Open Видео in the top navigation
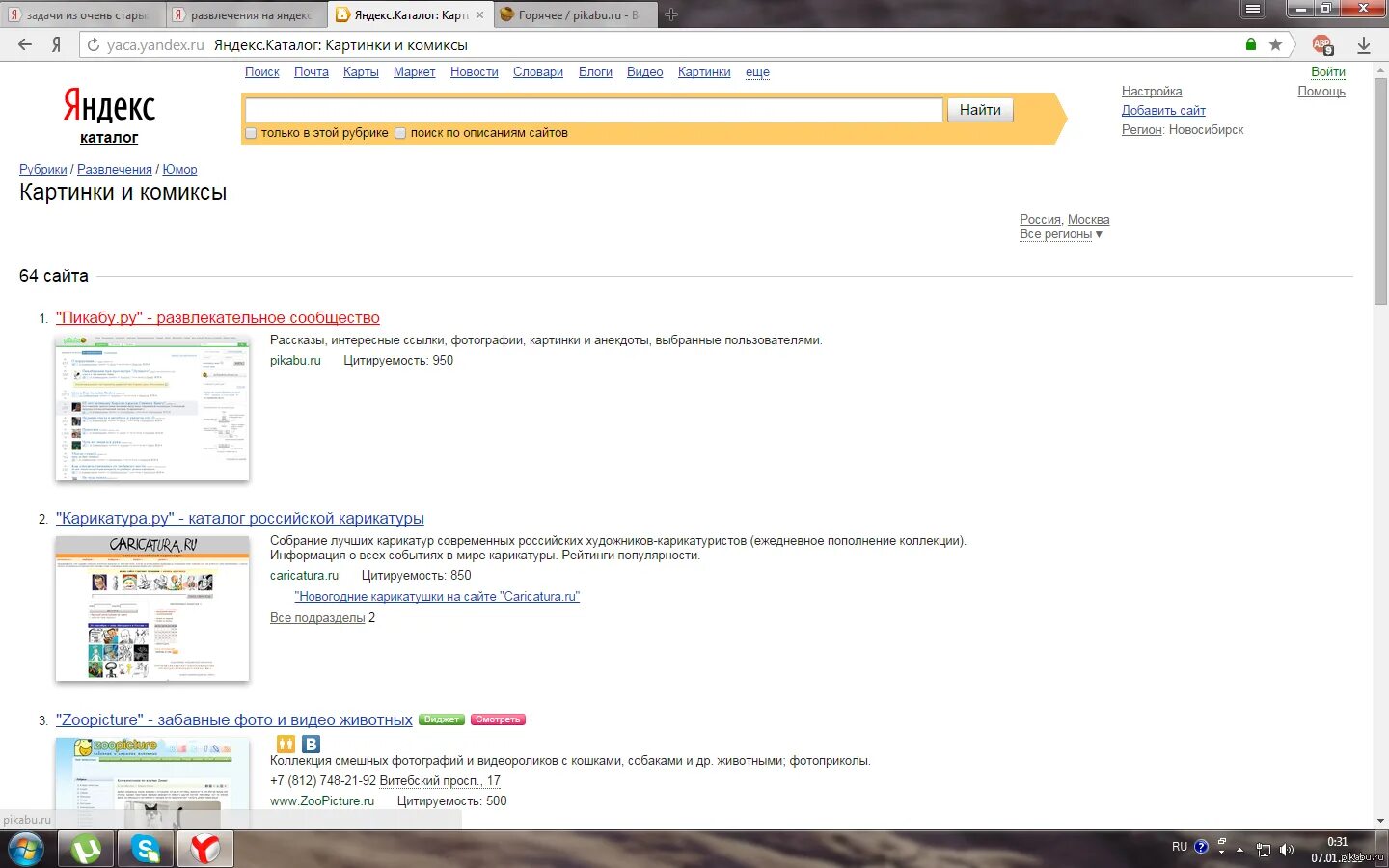 [x=644, y=72]
